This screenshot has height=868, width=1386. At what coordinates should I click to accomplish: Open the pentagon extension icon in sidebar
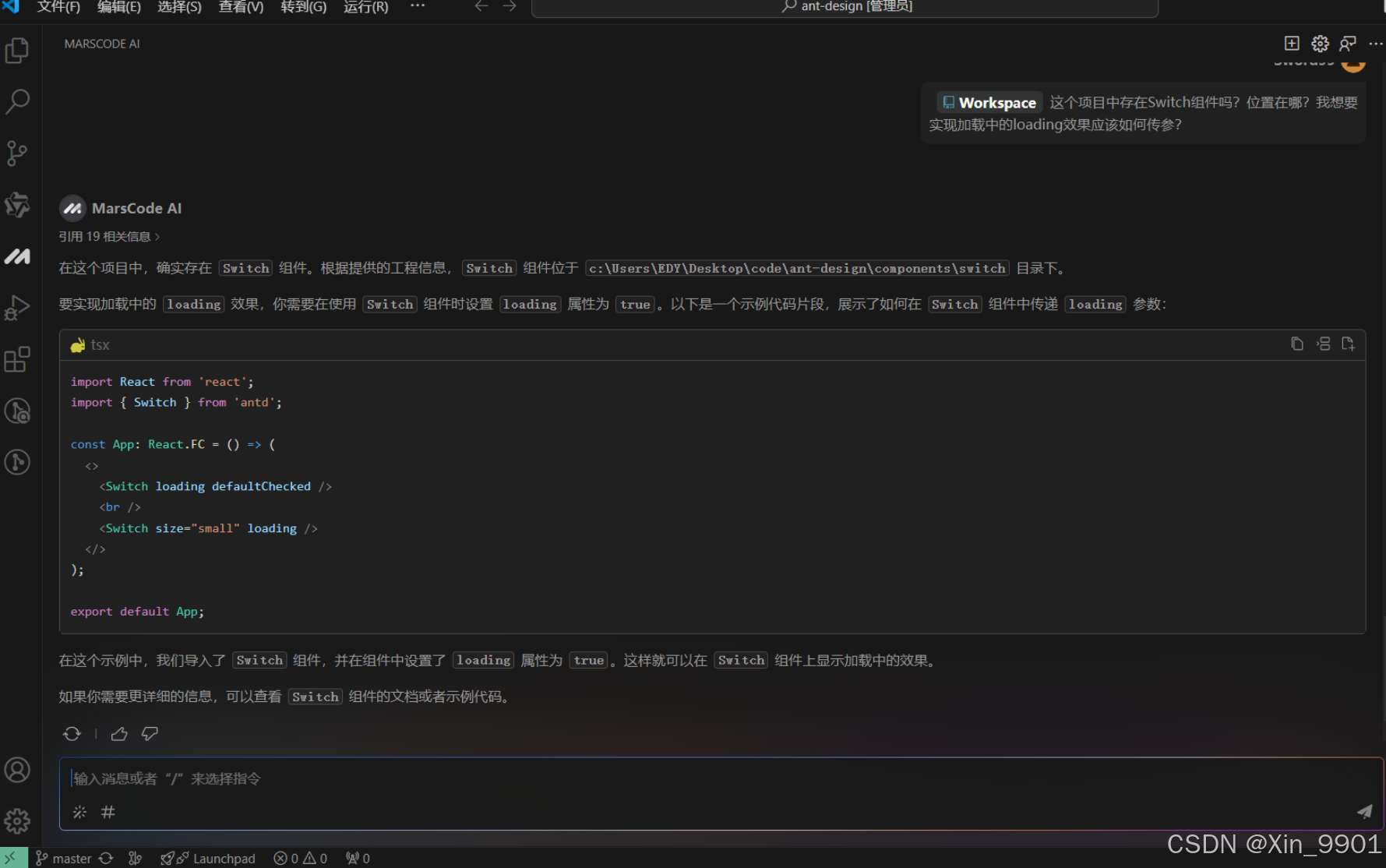point(17,205)
